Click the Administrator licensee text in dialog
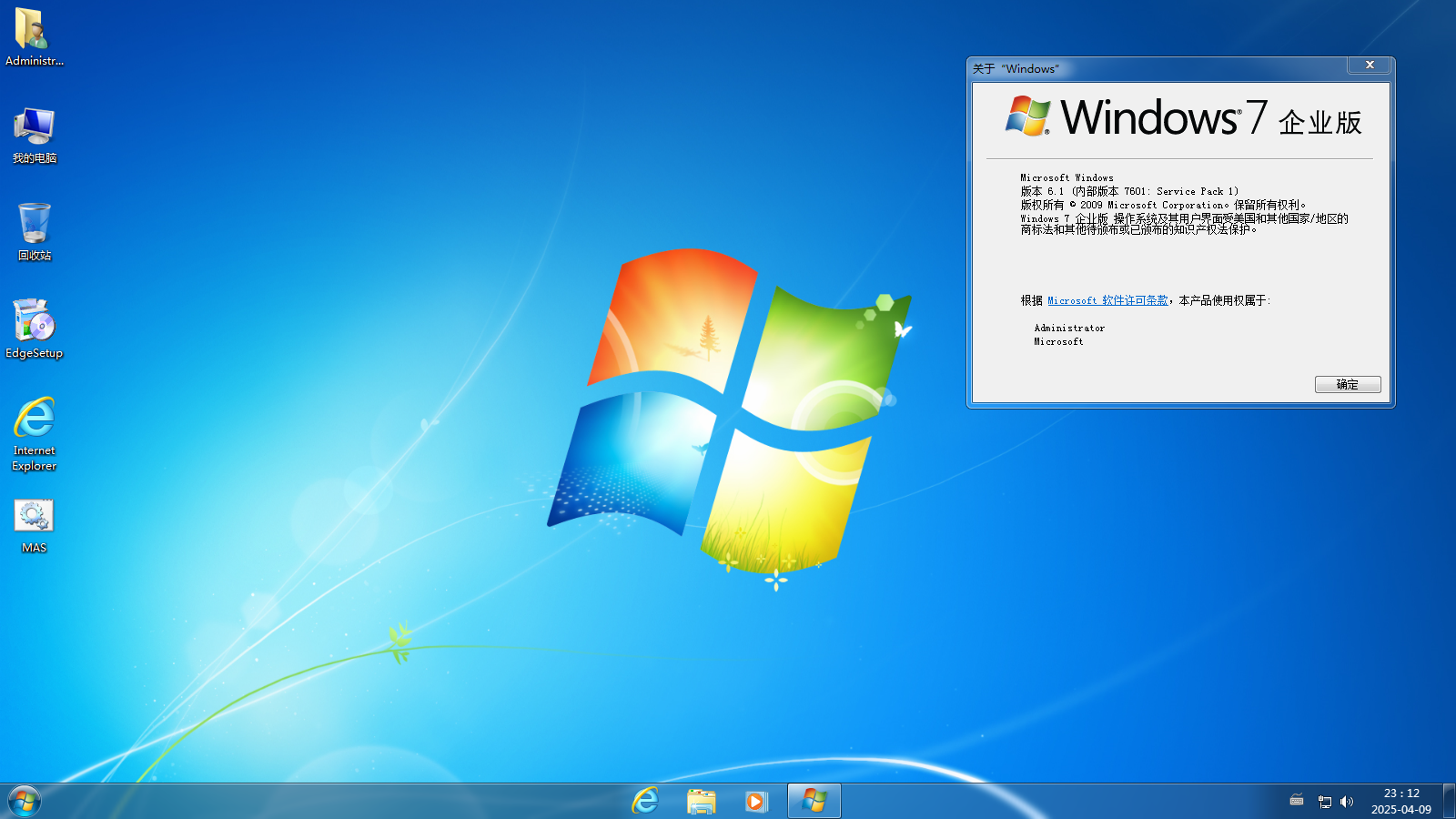1456x819 pixels. (x=1069, y=328)
